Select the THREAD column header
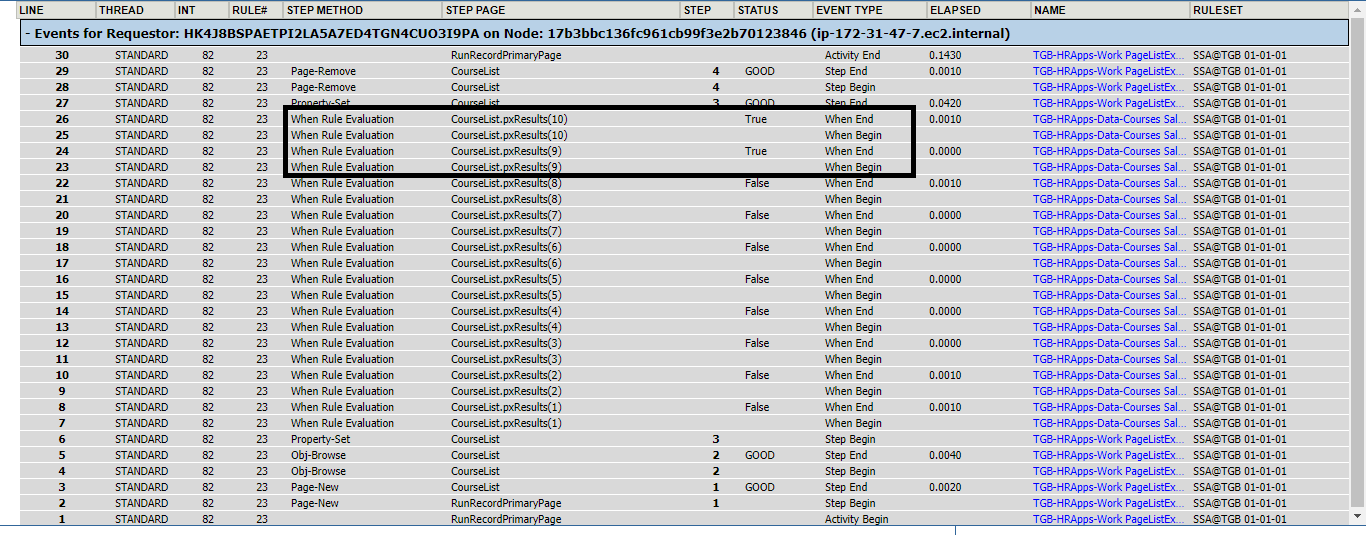The image size is (1366, 558). [121, 10]
